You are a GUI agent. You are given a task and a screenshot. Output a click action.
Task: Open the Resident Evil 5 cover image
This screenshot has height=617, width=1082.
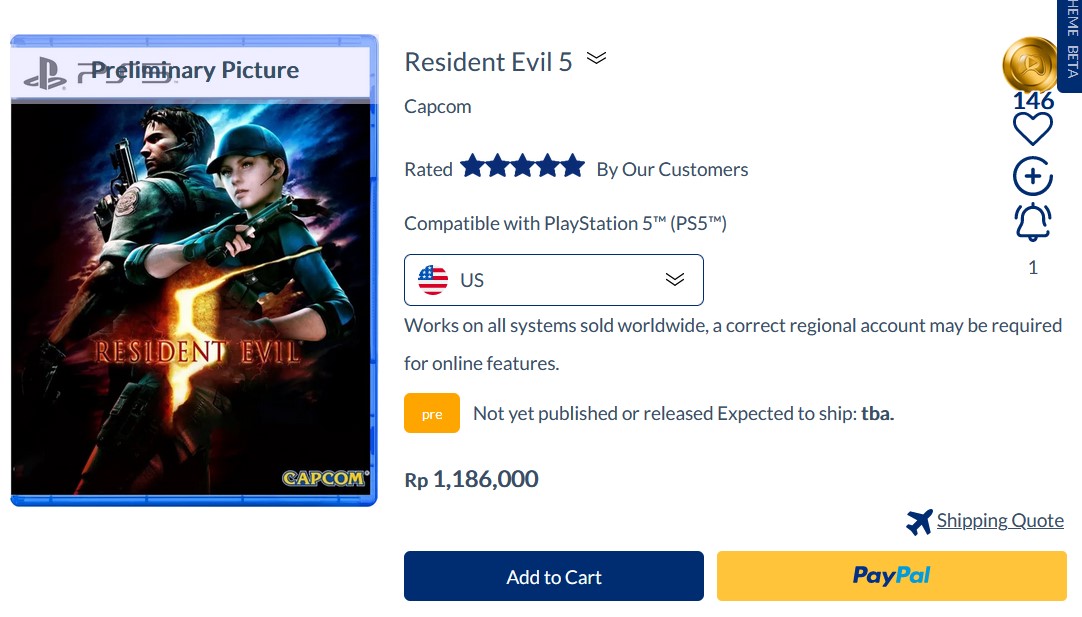point(194,271)
